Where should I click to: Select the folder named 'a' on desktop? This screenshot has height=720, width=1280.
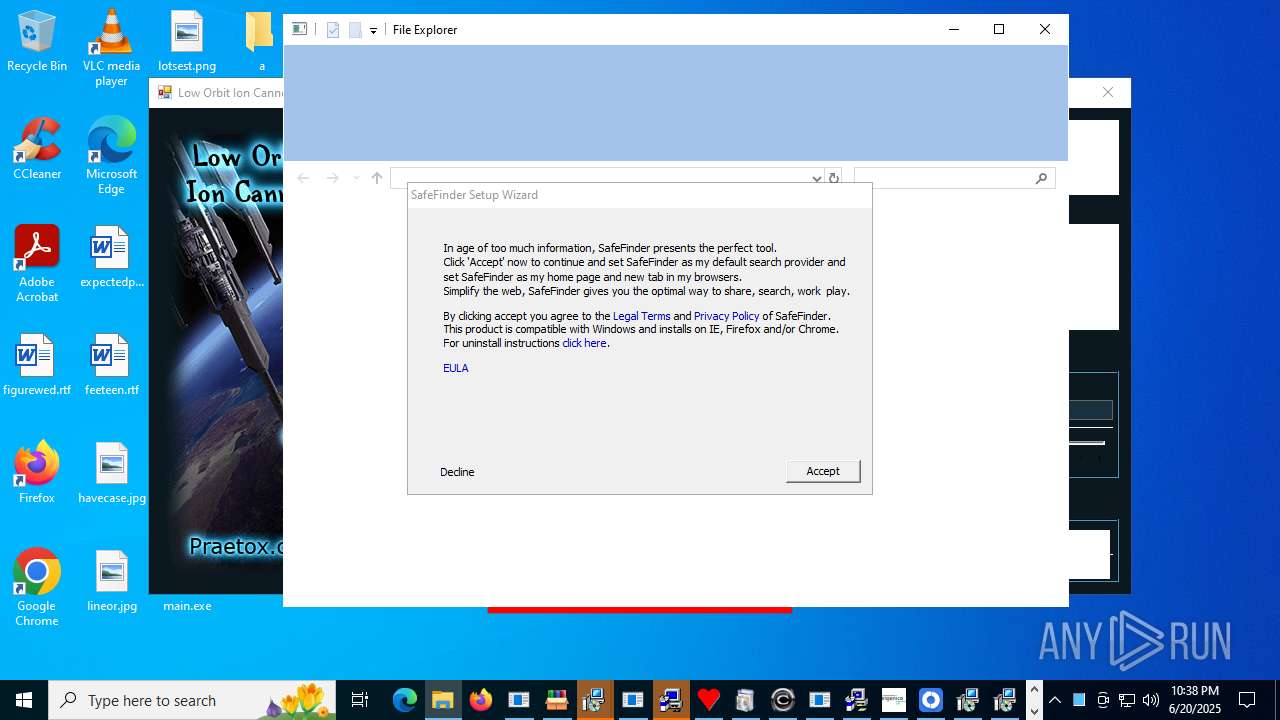click(261, 42)
